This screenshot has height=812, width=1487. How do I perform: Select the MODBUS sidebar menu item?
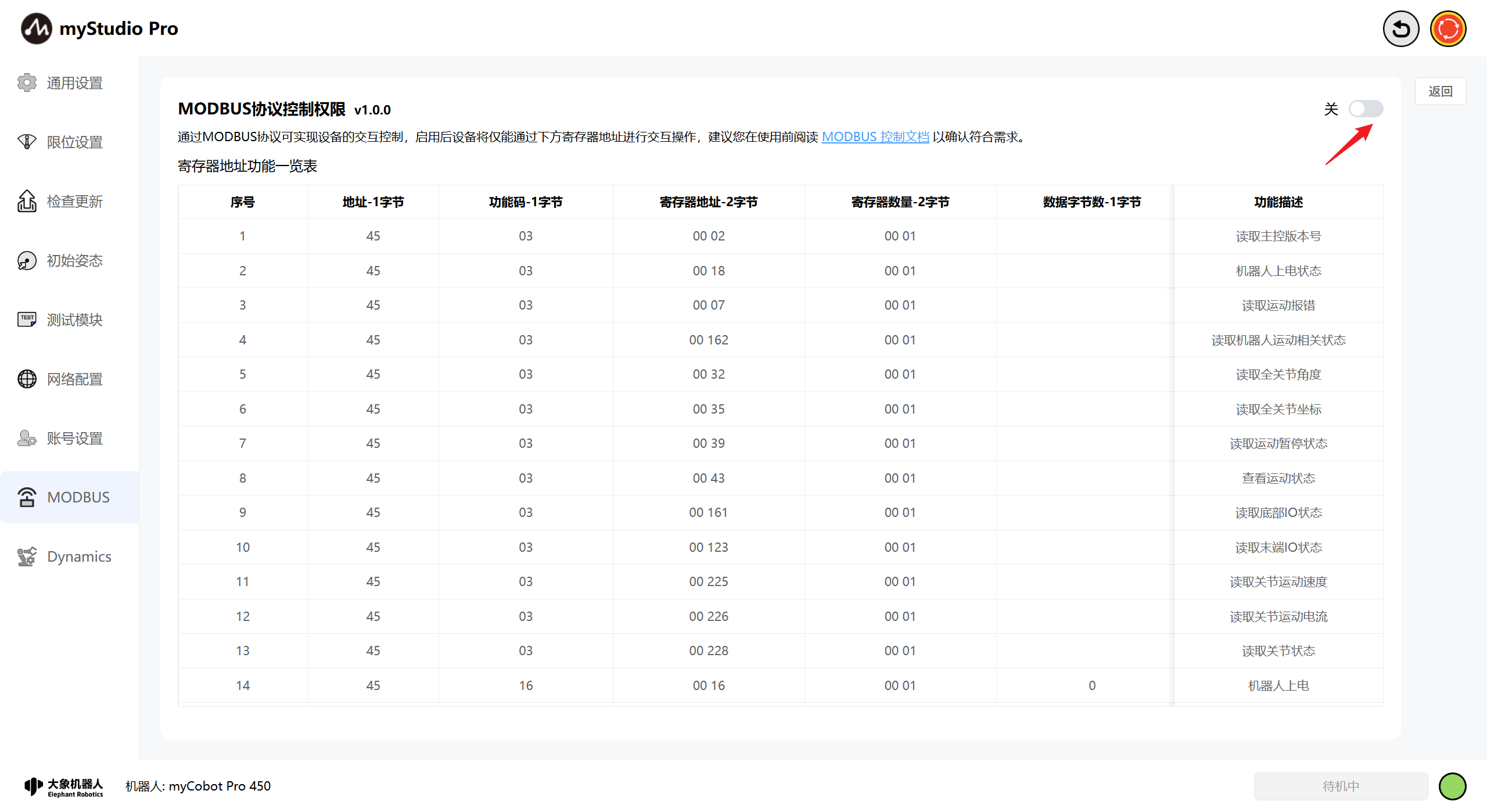click(x=78, y=497)
